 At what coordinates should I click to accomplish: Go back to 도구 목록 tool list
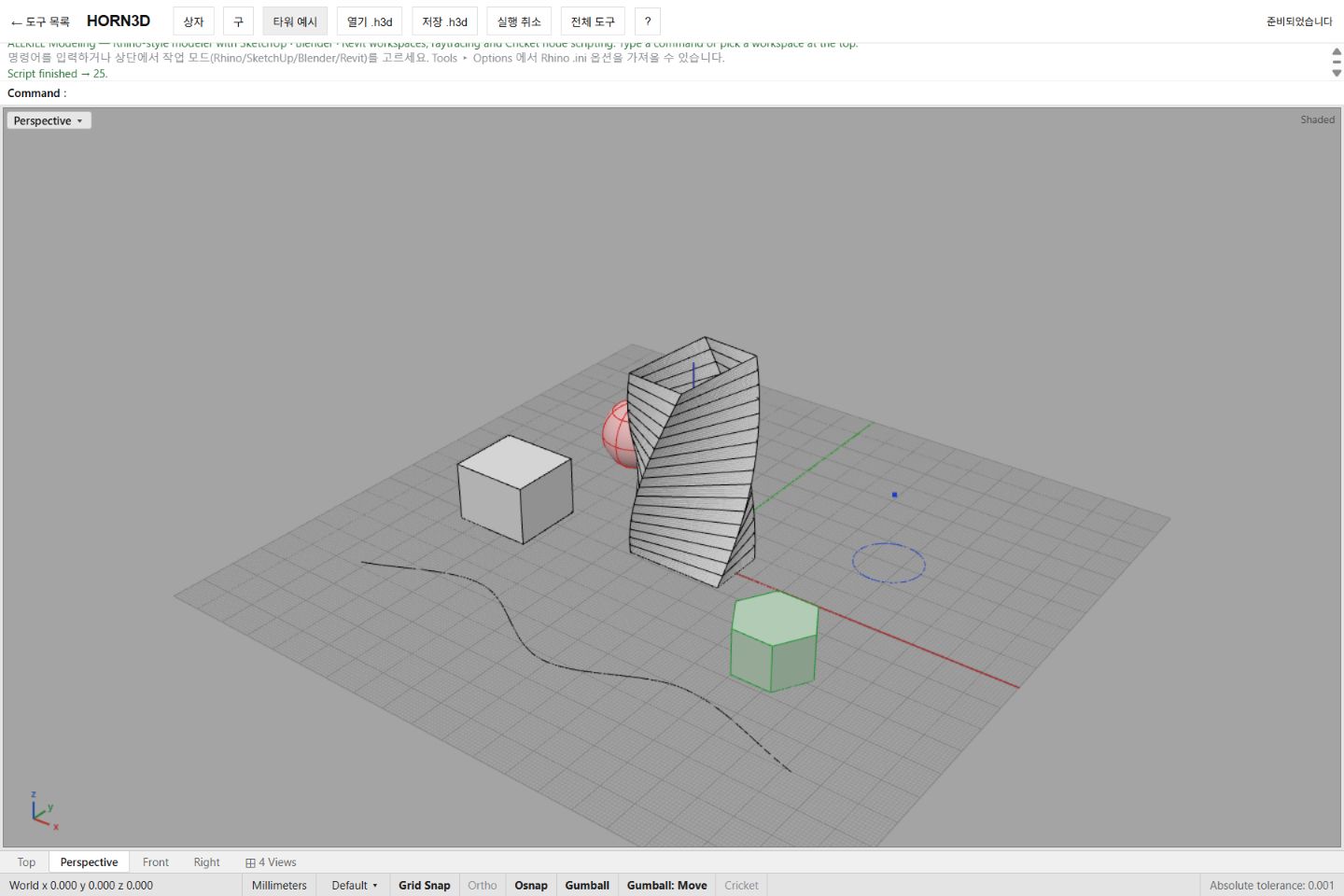(x=40, y=21)
